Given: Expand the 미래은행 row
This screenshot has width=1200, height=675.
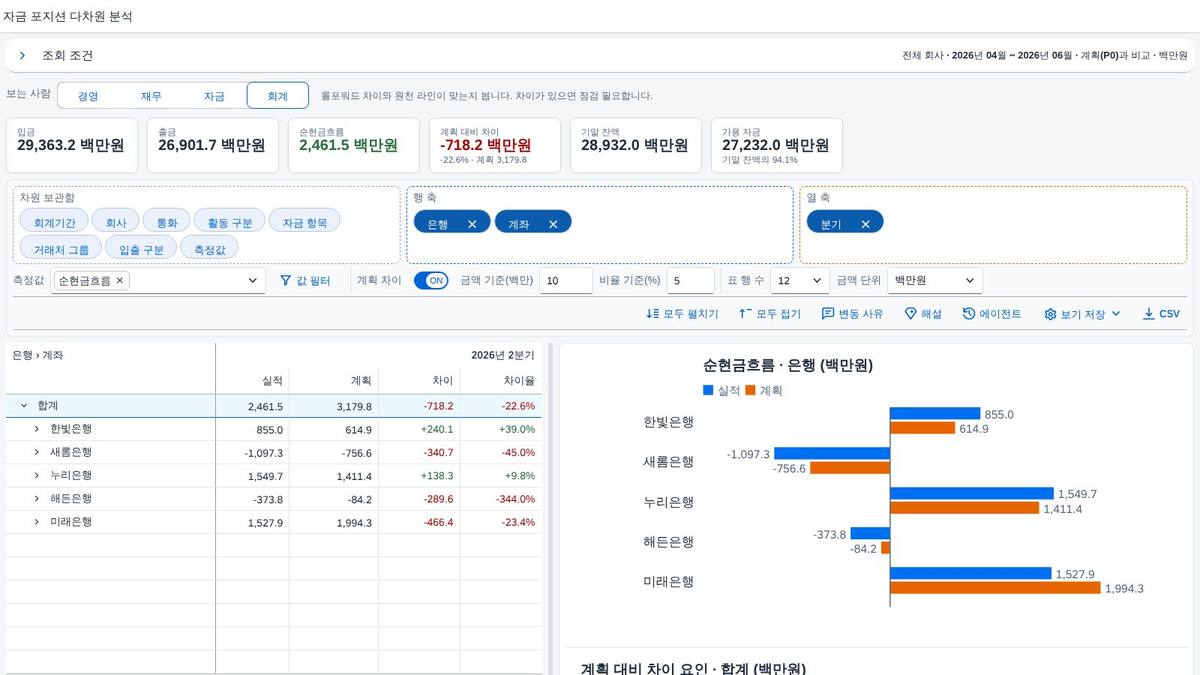Looking at the screenshot, I should pyautogui.click(x=37, y=522).
